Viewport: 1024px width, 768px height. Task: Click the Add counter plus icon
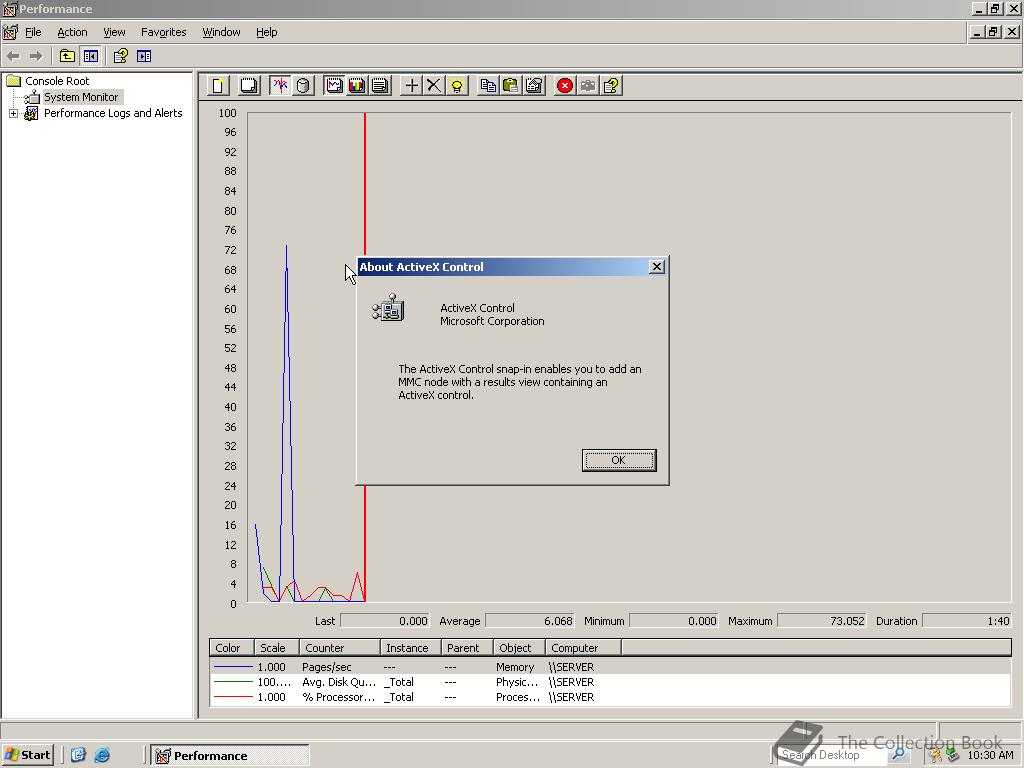tap(411, 86)
